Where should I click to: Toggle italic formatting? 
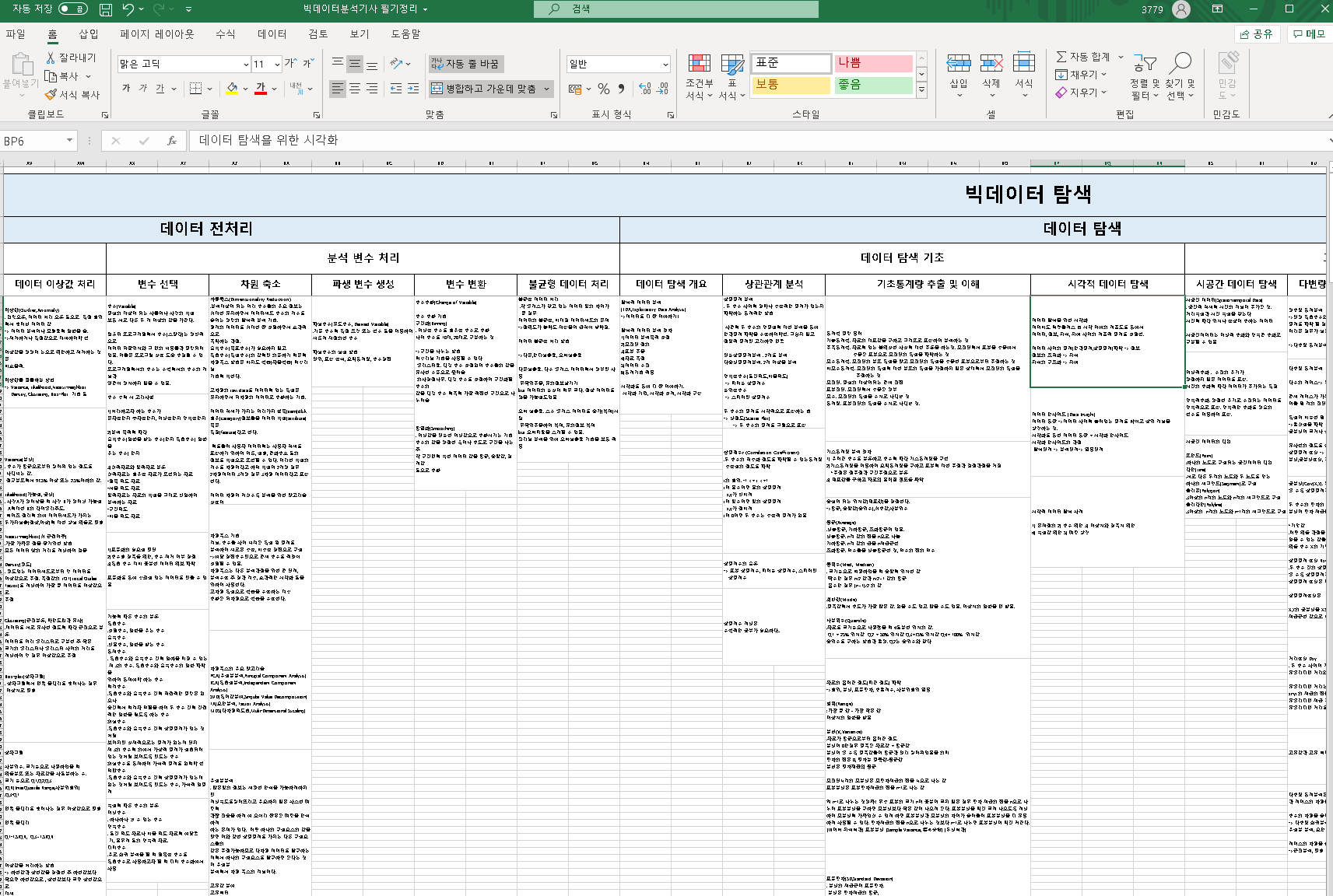tap(143, 89)
